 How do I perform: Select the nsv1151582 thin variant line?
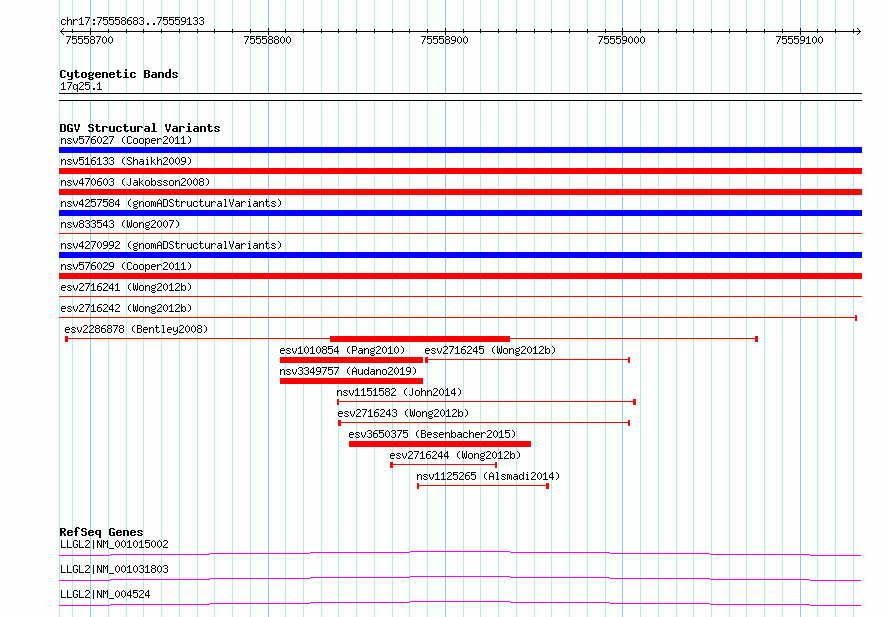(x=486, y=402)
